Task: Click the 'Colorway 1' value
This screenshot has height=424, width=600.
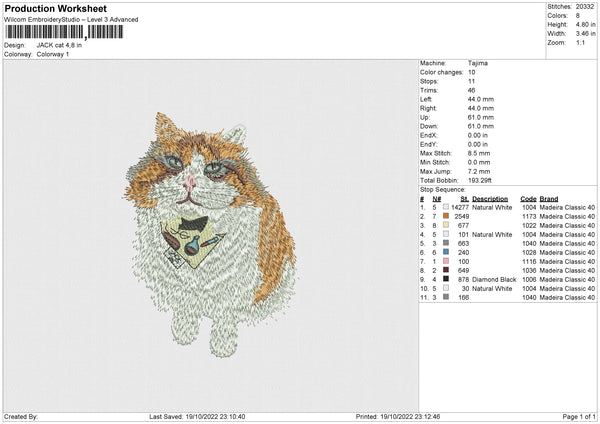Action: [x=53, y=54]
